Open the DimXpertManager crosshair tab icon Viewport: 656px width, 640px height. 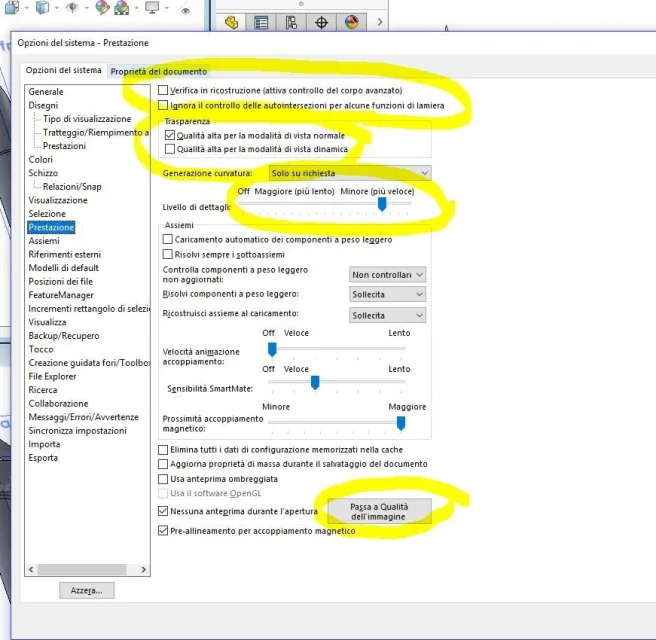click(x=321, y=22)
